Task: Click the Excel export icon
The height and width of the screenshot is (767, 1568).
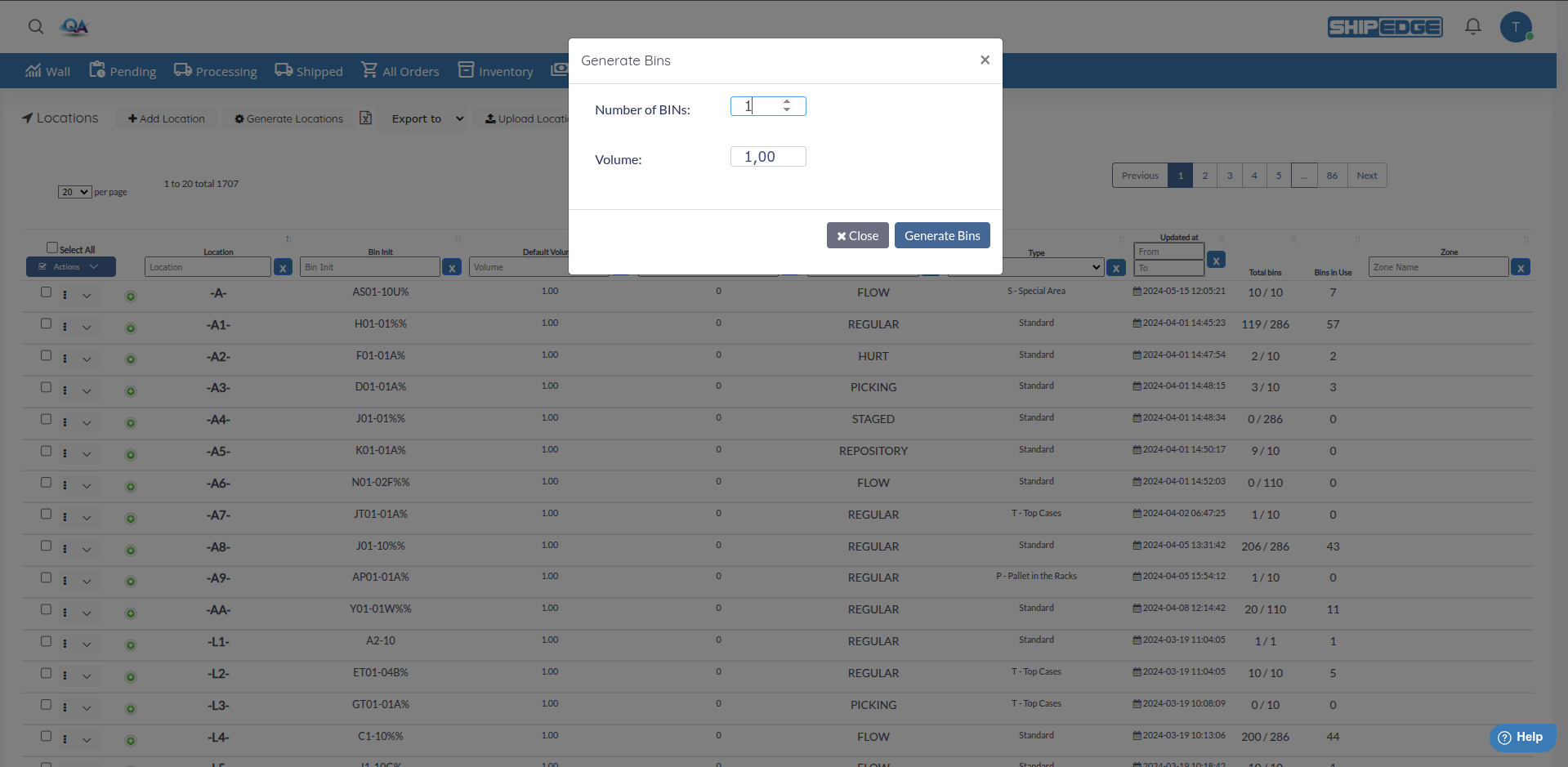Action: [366, 118]
